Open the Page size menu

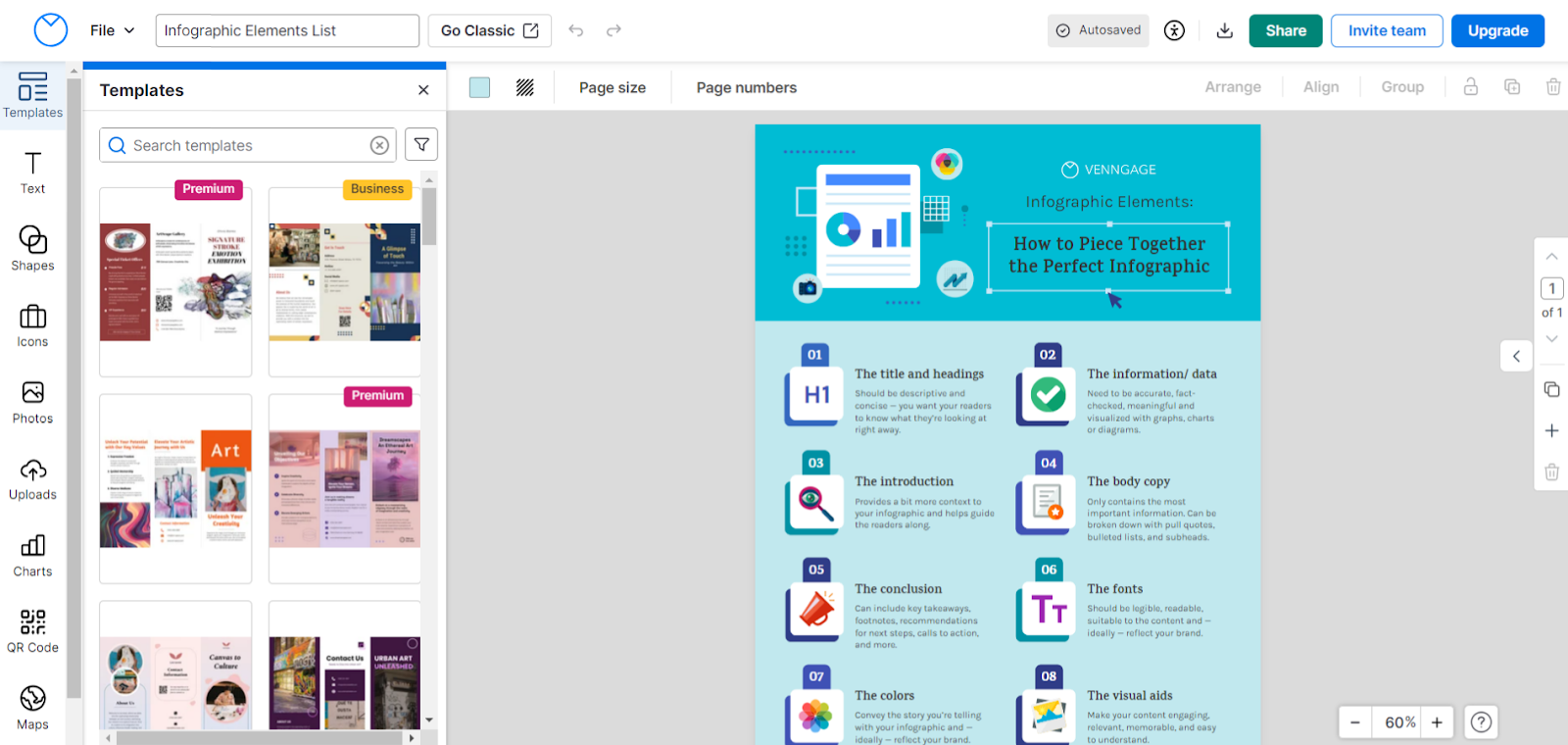coord(612,87)
